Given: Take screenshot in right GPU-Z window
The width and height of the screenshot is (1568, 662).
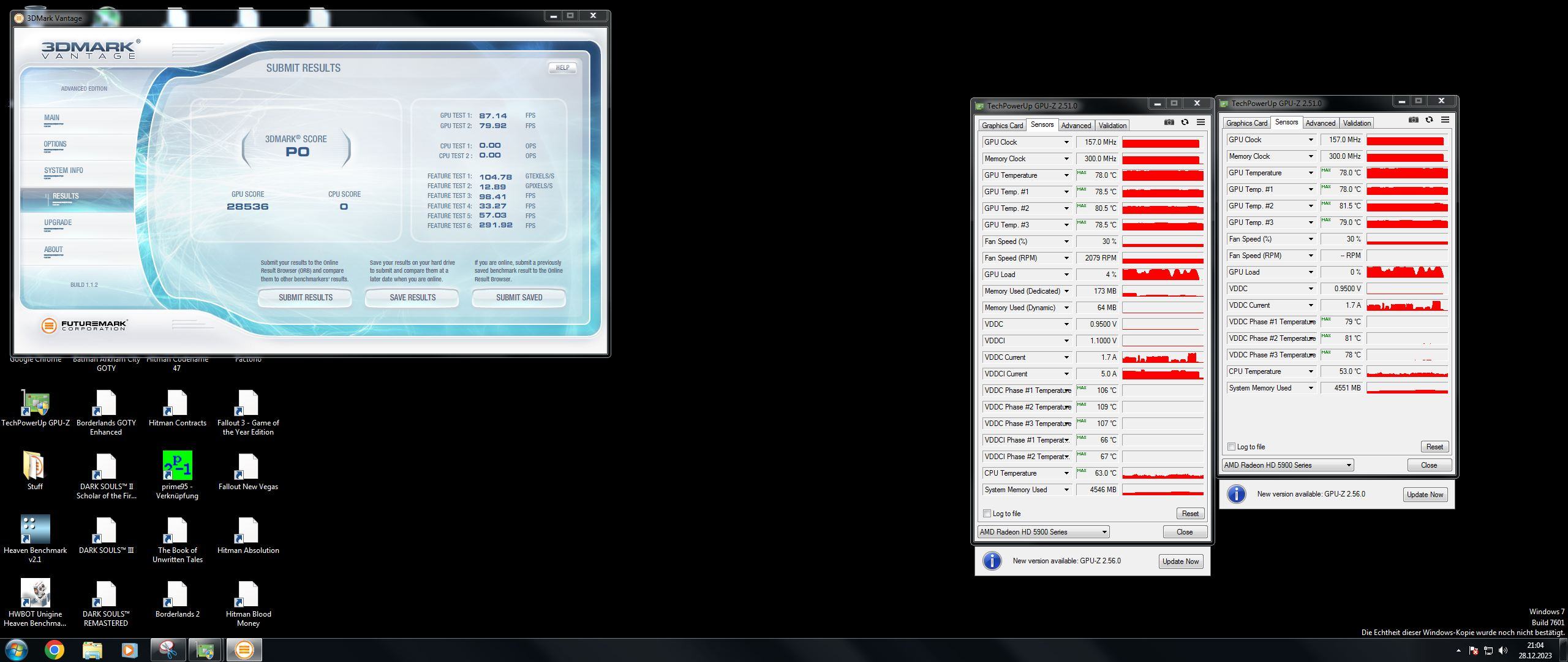Looking at the screenshot, I should click(x=1413, y=120).
